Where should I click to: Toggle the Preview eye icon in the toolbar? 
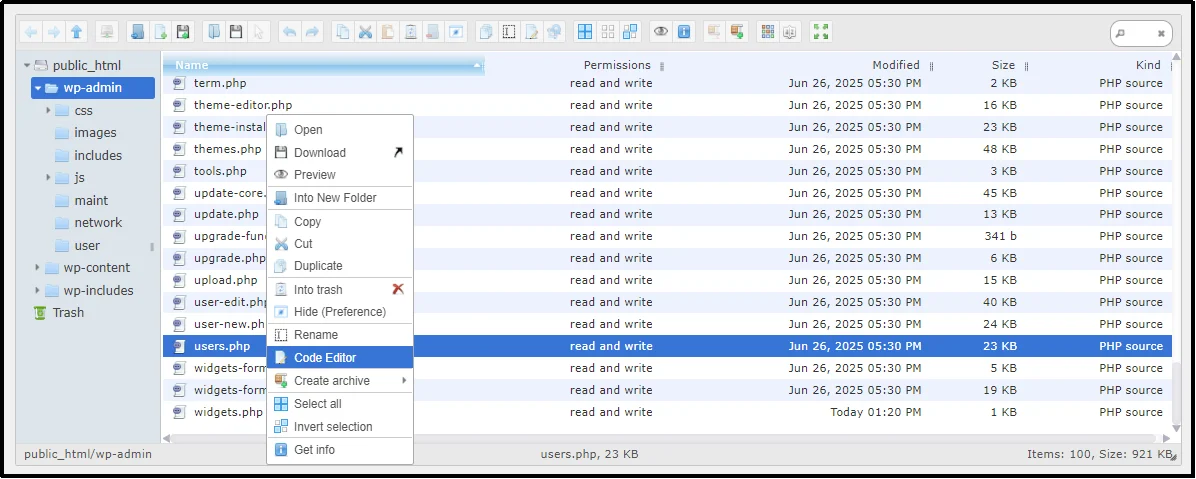coord(661,31)
